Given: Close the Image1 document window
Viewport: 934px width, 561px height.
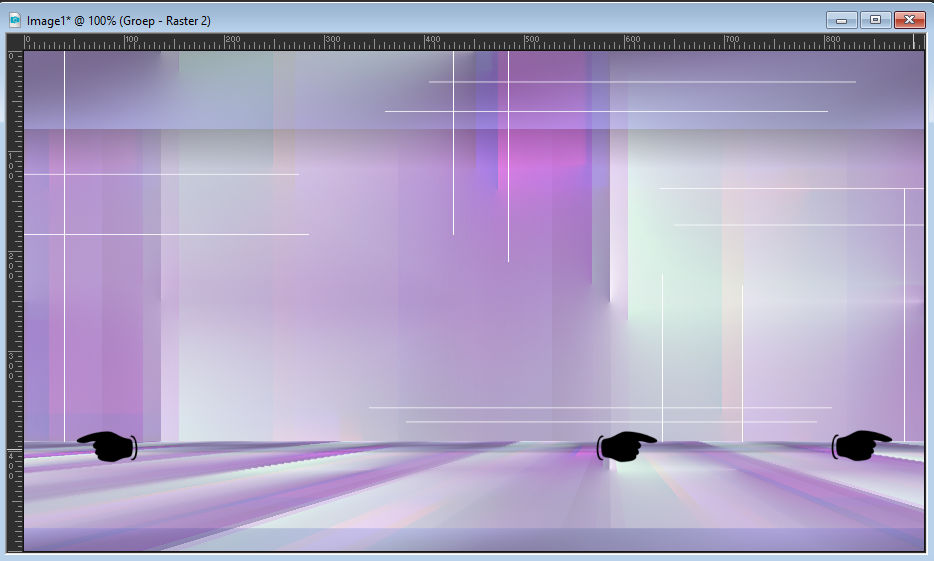Looking at the screenshot, I should tap(909, 20).
